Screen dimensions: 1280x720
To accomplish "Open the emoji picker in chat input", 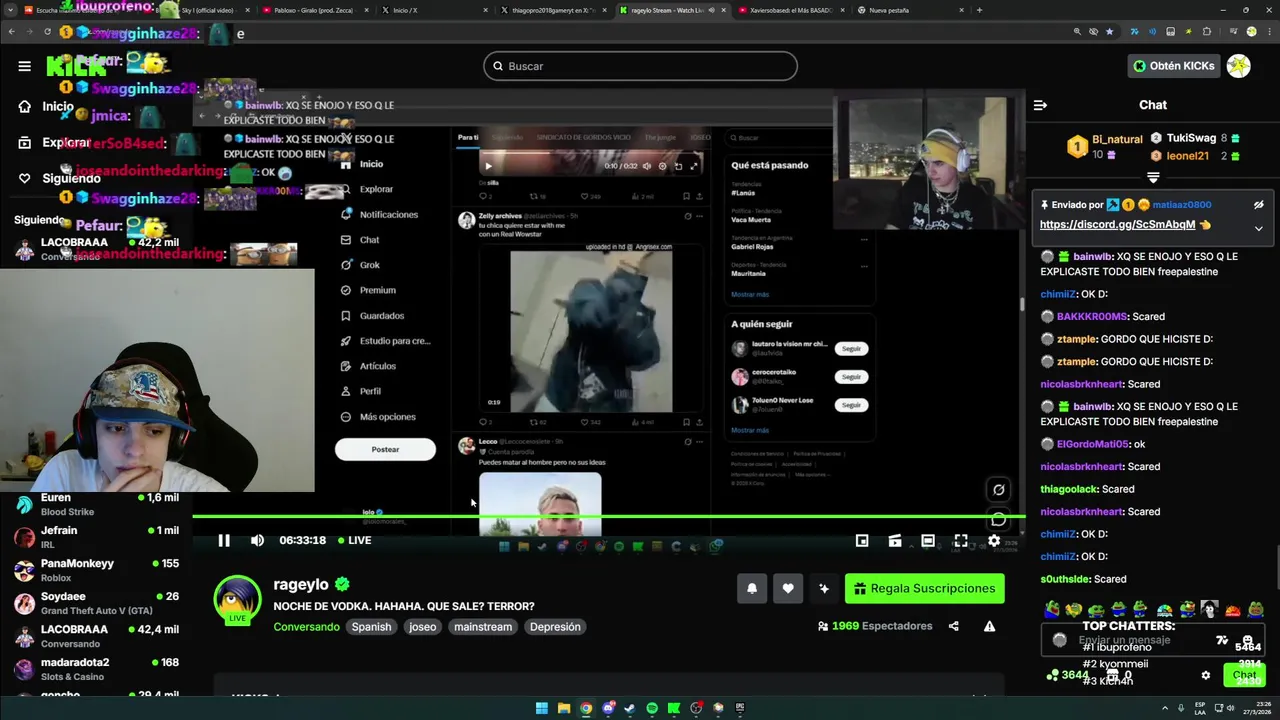I will coord(1247,640).
